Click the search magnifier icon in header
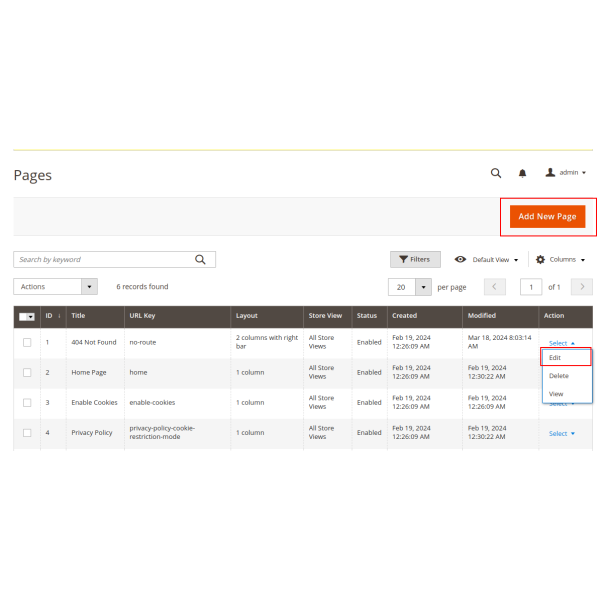The height and width of the screenshot is (600, 600). coord(496,173)
